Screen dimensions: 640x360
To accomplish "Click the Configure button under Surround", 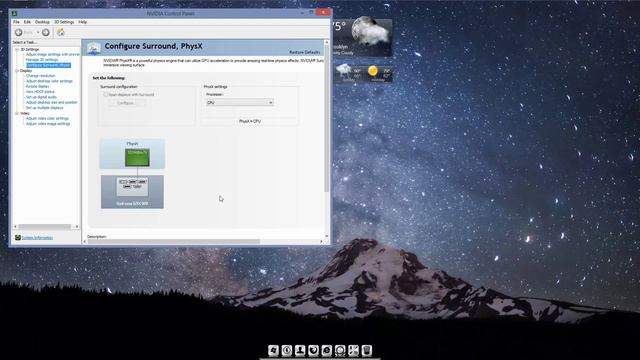I will (126, 103).
